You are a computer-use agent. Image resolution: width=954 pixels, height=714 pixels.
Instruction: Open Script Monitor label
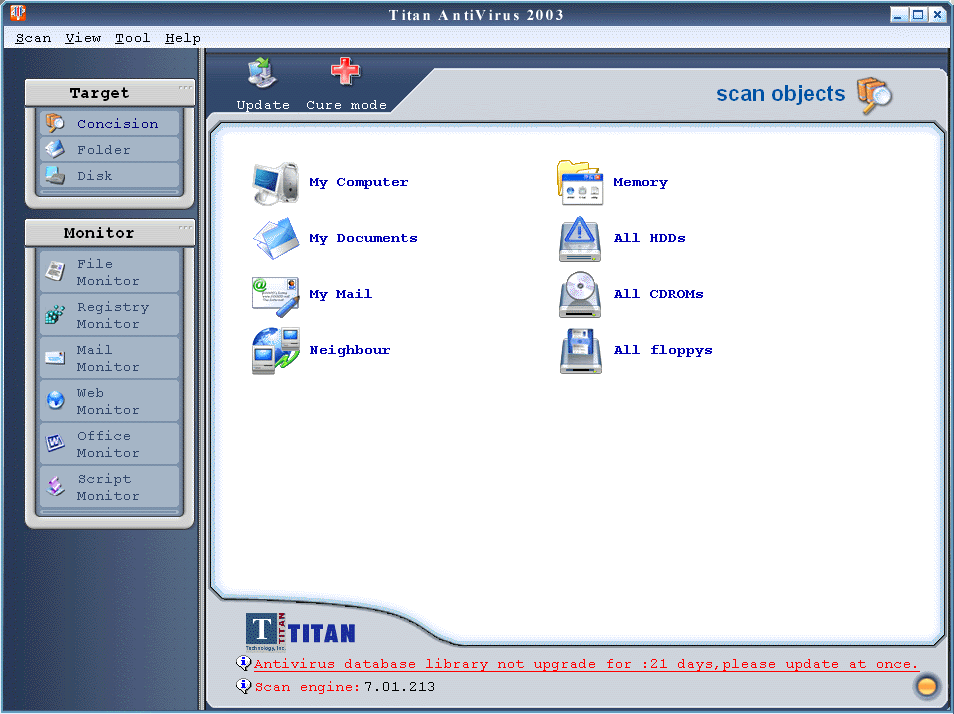(108, 488)
